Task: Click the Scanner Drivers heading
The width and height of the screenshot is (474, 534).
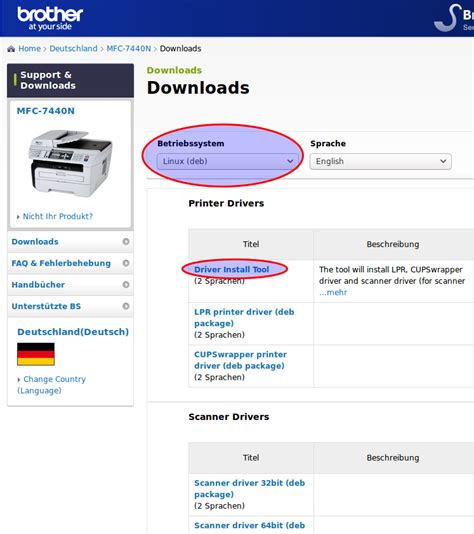Action: 228,417
